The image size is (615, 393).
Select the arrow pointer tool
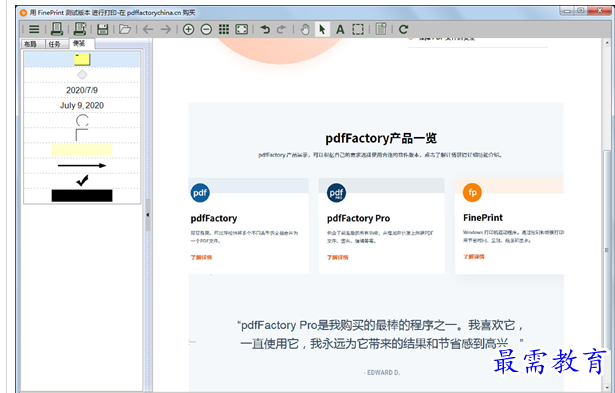click(x=322, y=29)
